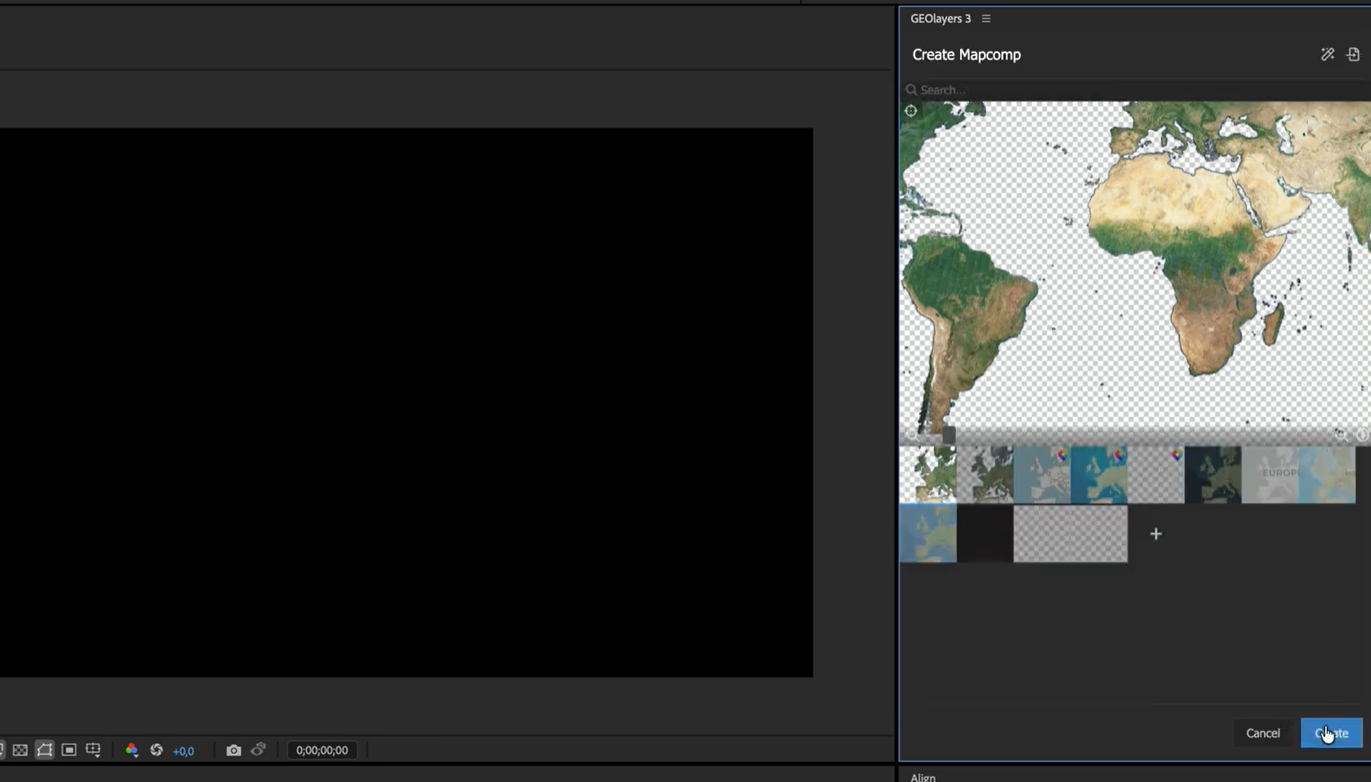Click the Create button
1371x782 pixels.
pyautogui.click(x=1331, y=733)
